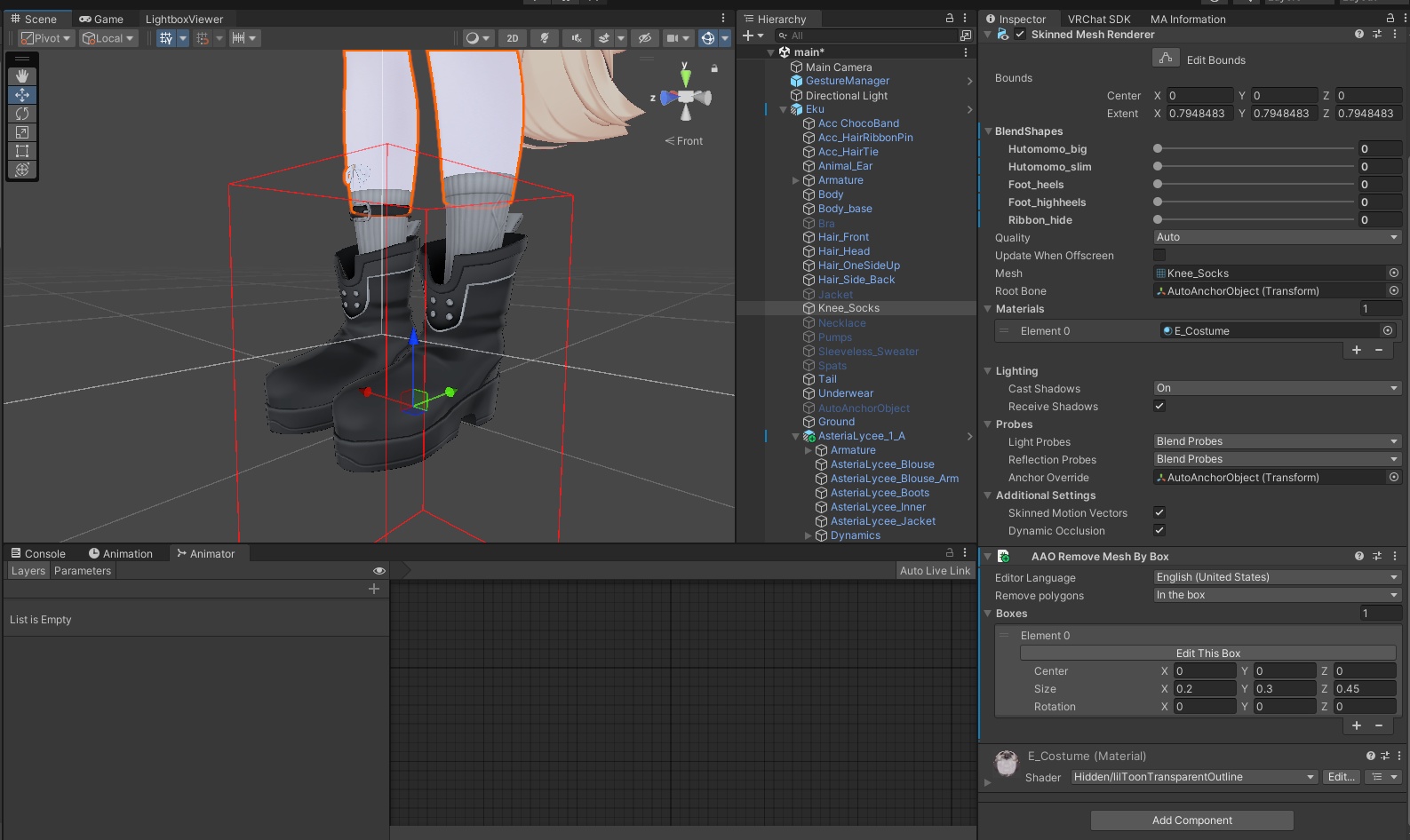Open the Cast Shadows dropdown

(x=1277, y=389)
